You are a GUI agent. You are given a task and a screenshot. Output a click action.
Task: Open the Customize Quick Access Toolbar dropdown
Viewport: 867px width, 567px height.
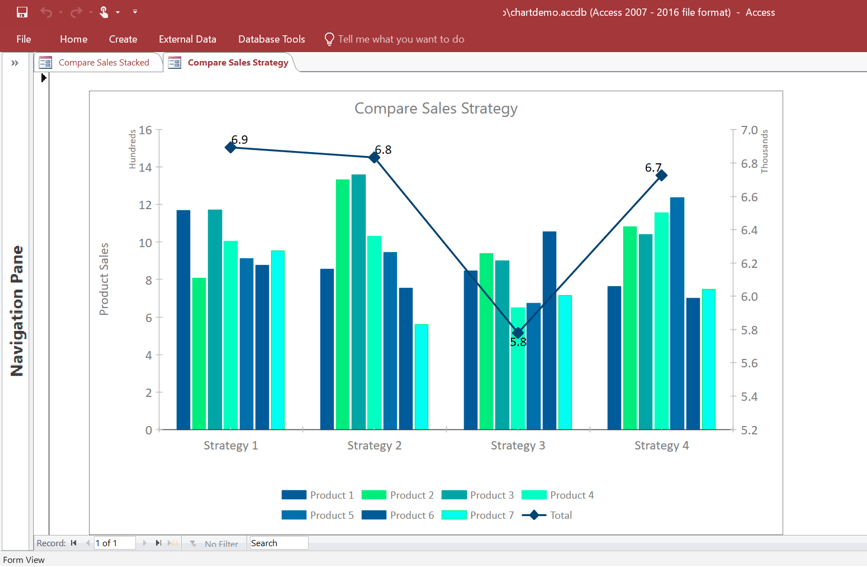tap(135, 12)
